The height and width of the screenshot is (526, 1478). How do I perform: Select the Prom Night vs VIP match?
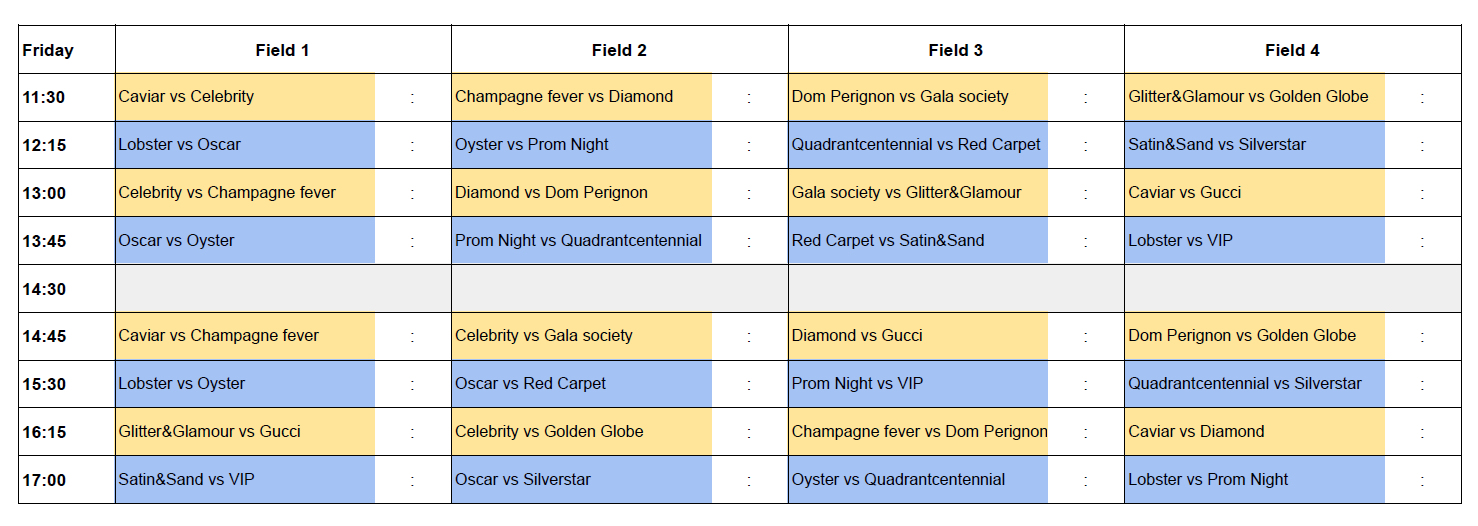click(x=917, y=384)
